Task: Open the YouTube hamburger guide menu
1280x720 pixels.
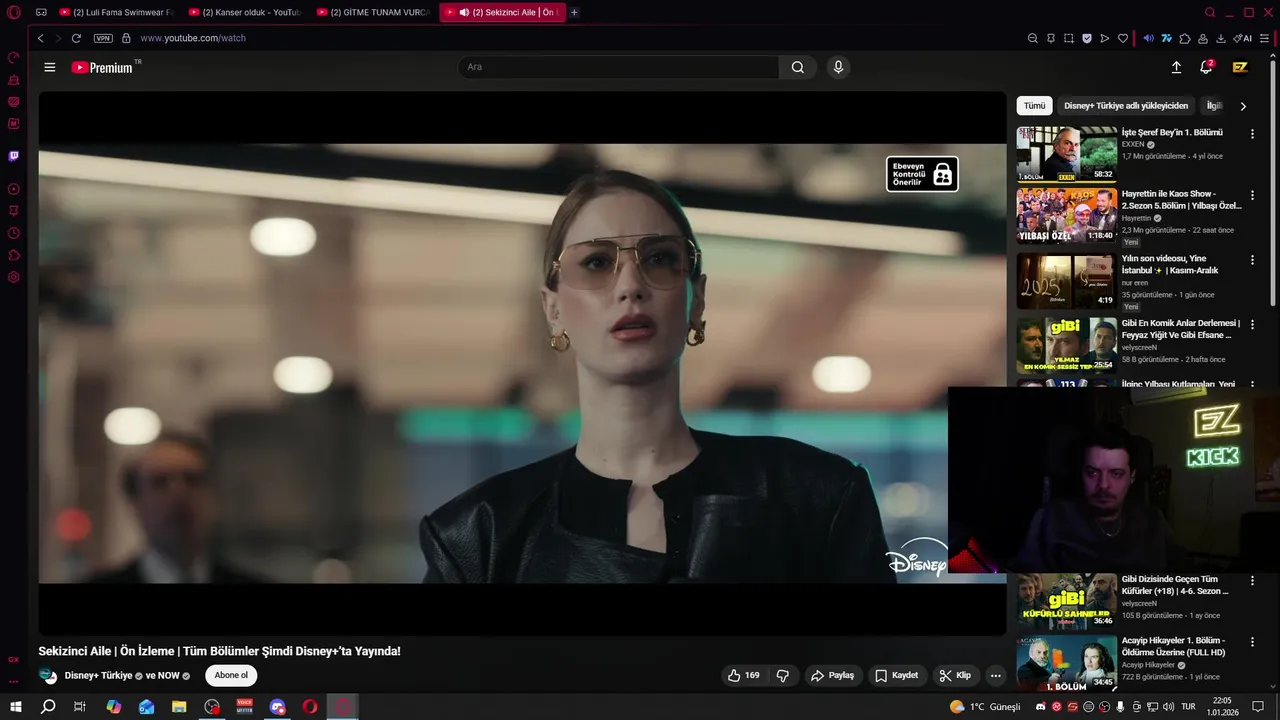Action: point(50,67)
